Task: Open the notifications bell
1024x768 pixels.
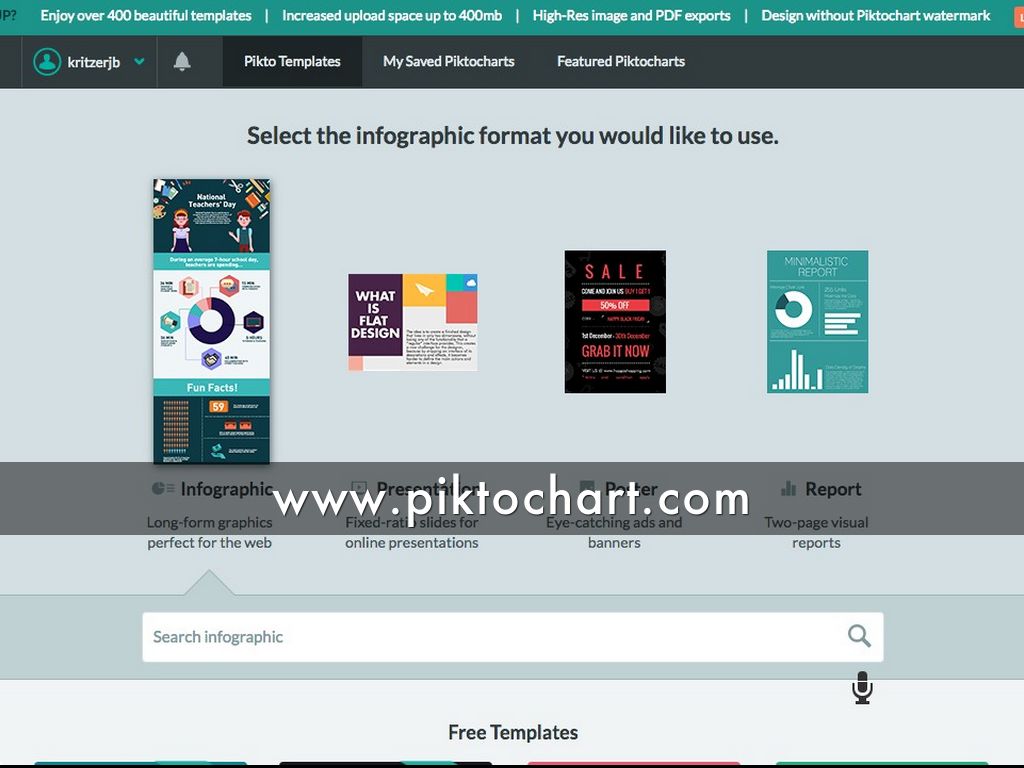Action: pyautogui.click(x=182, y=62)
